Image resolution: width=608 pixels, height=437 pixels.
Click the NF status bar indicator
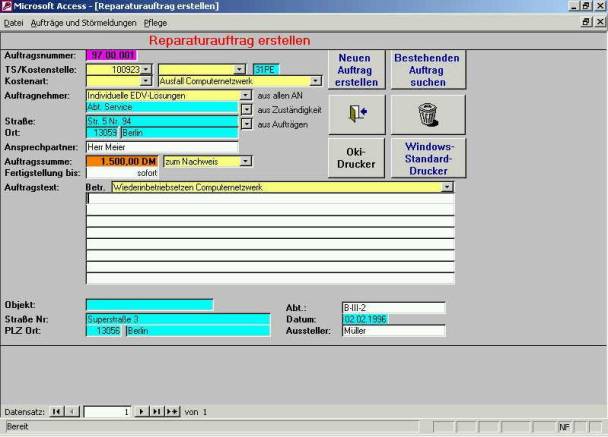[564, 427]
